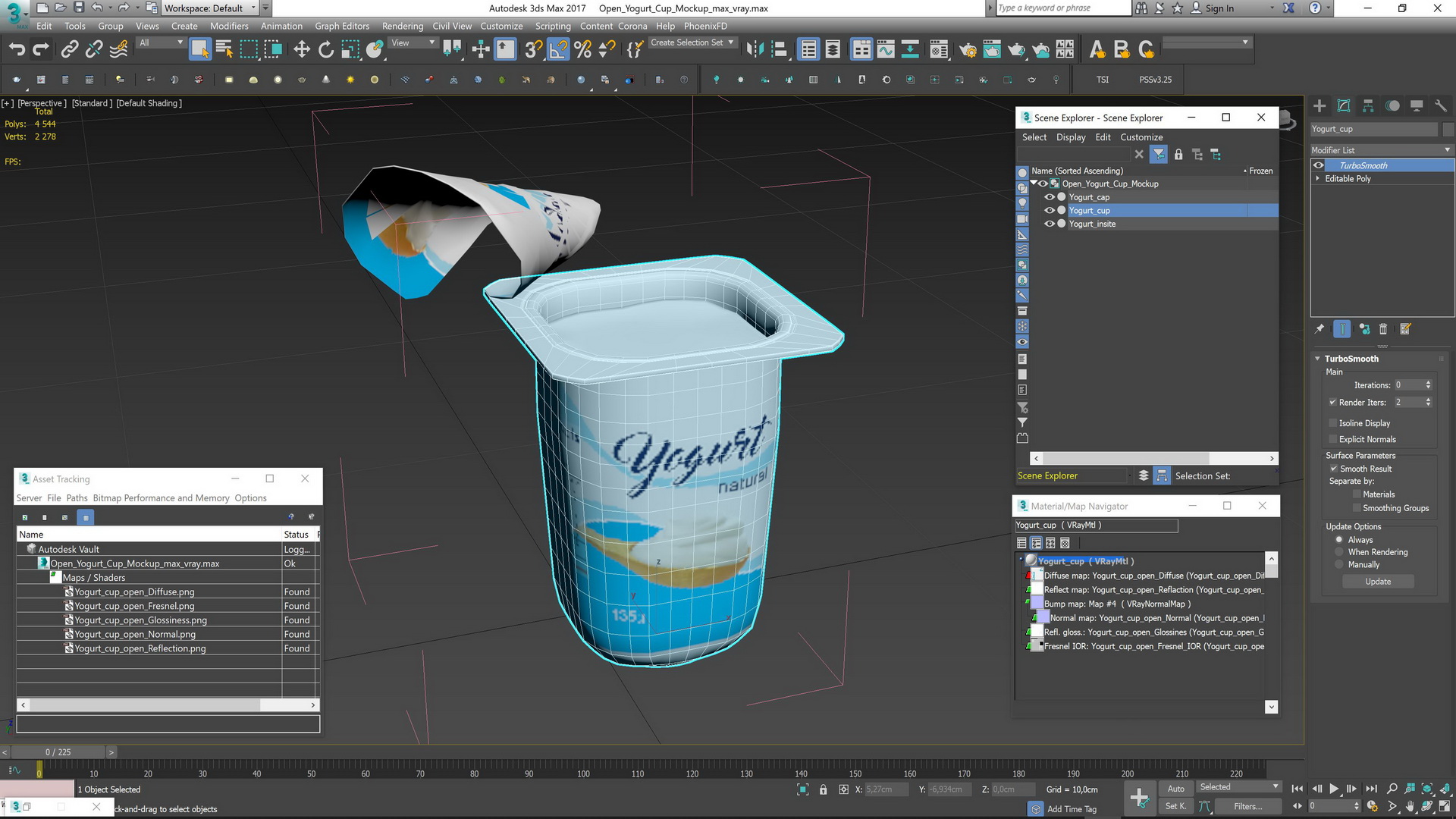Click the Play Animation button
The image size is (1456, 819).
pos(1334,789)
